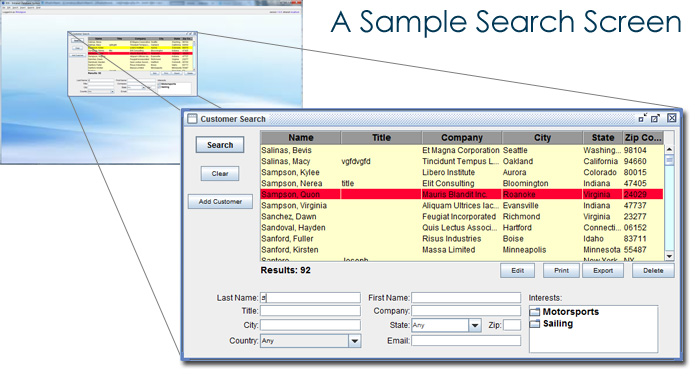Click scrollbar up arrow in results
Image resolution: width=700 pixels, height=381 pixels.
pyautogui.click(x=669, y=149)
